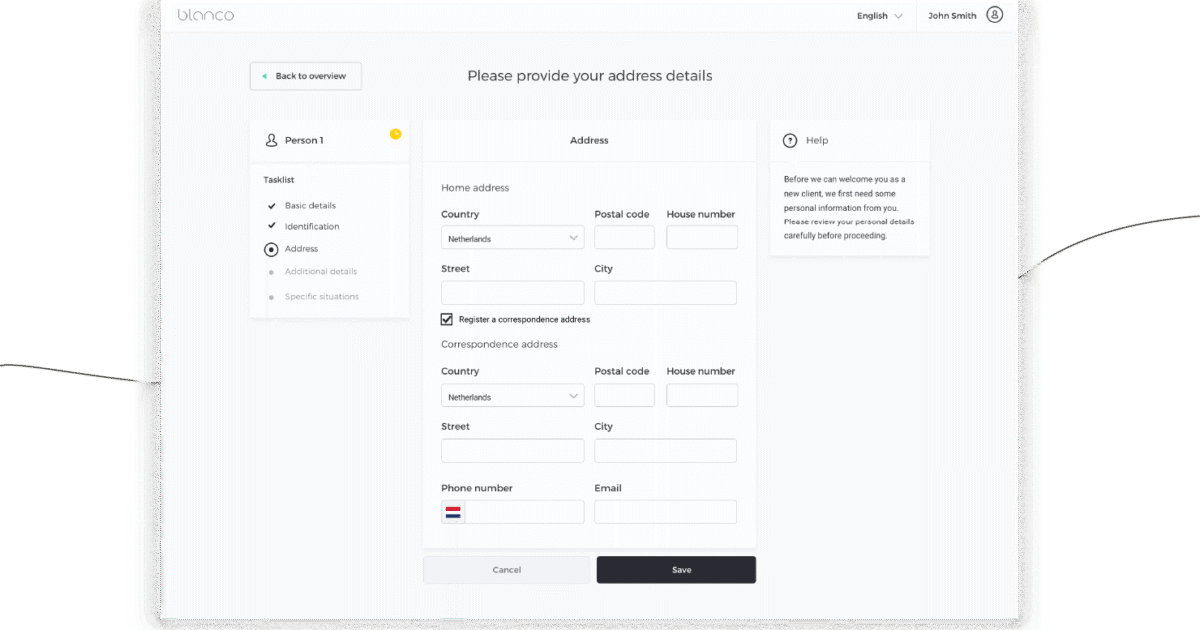Click the Help question mark icon
Image resolution: width=1200 pixels, height=630 pixels.
coord(789,140)
